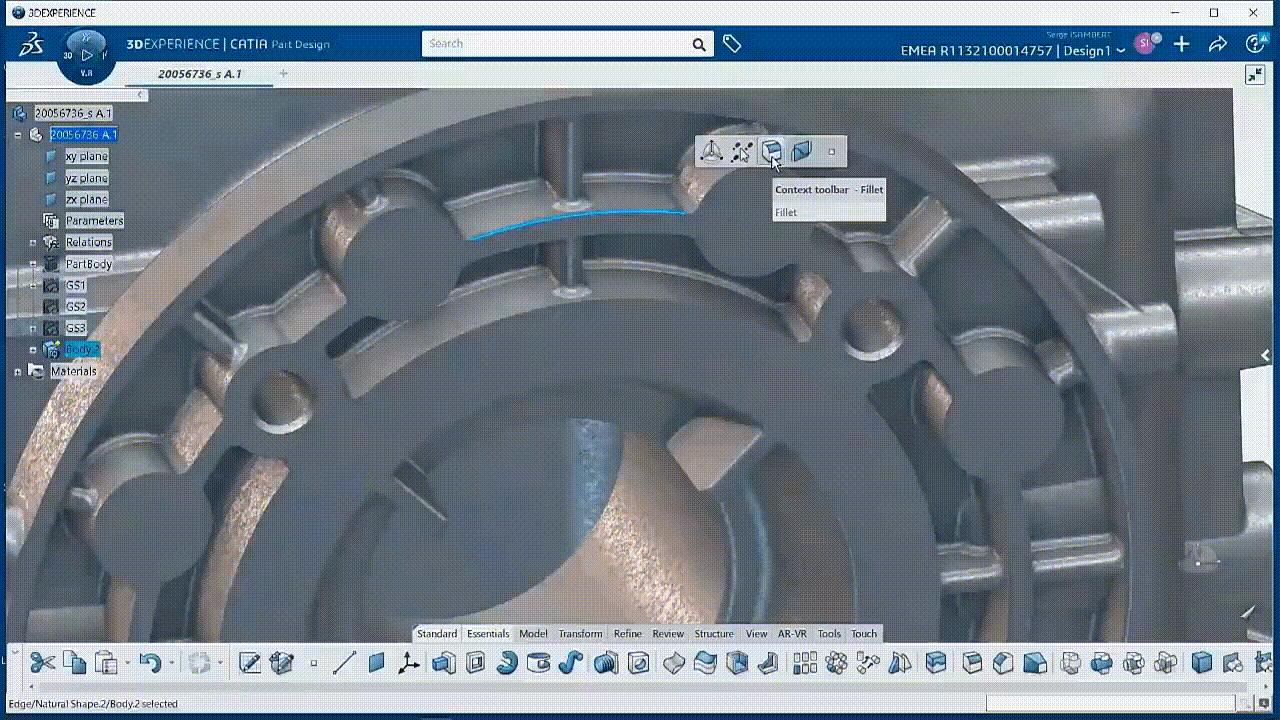Open the Undo history dropdown arrow
This screenshot has height=720, width=1280.
[x=171, y=663]
